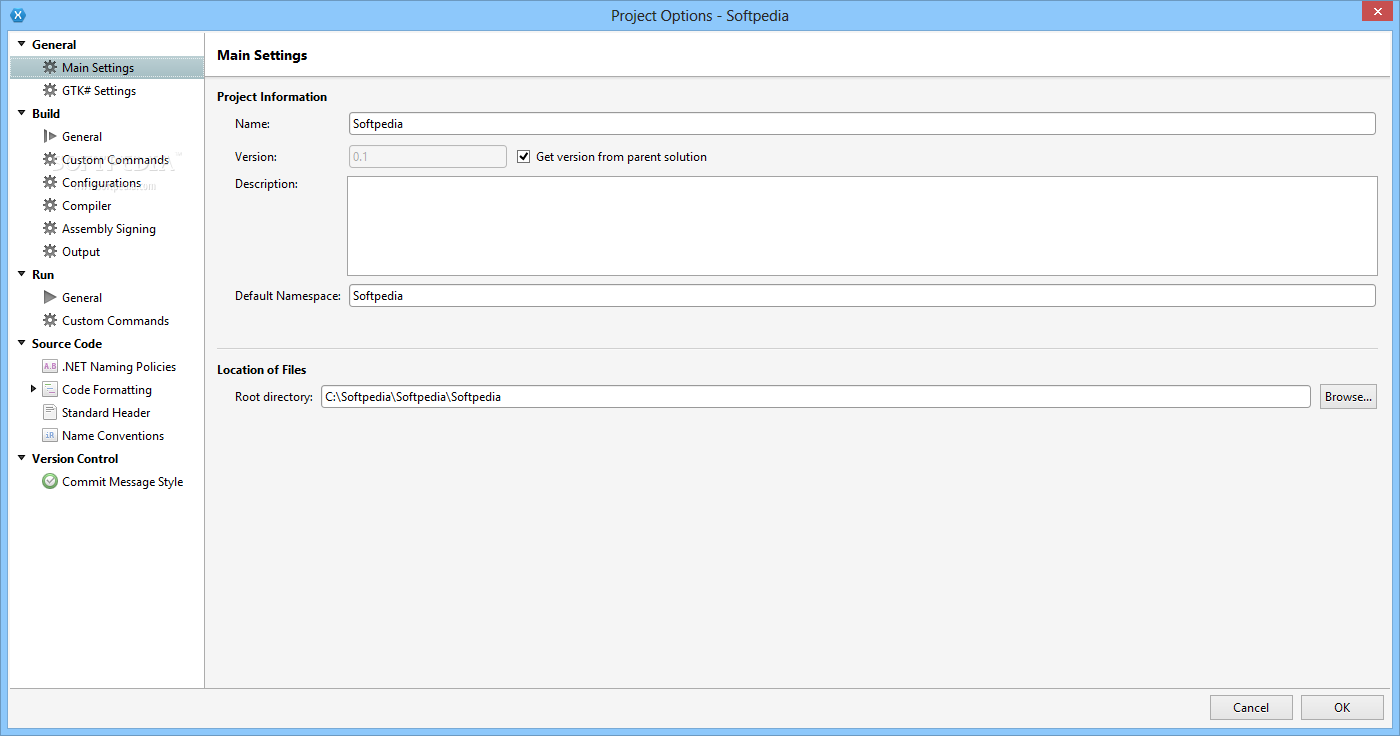Toggle Get version from parent solution checkbox
The image size is (1400, 736).
[523, 156]
